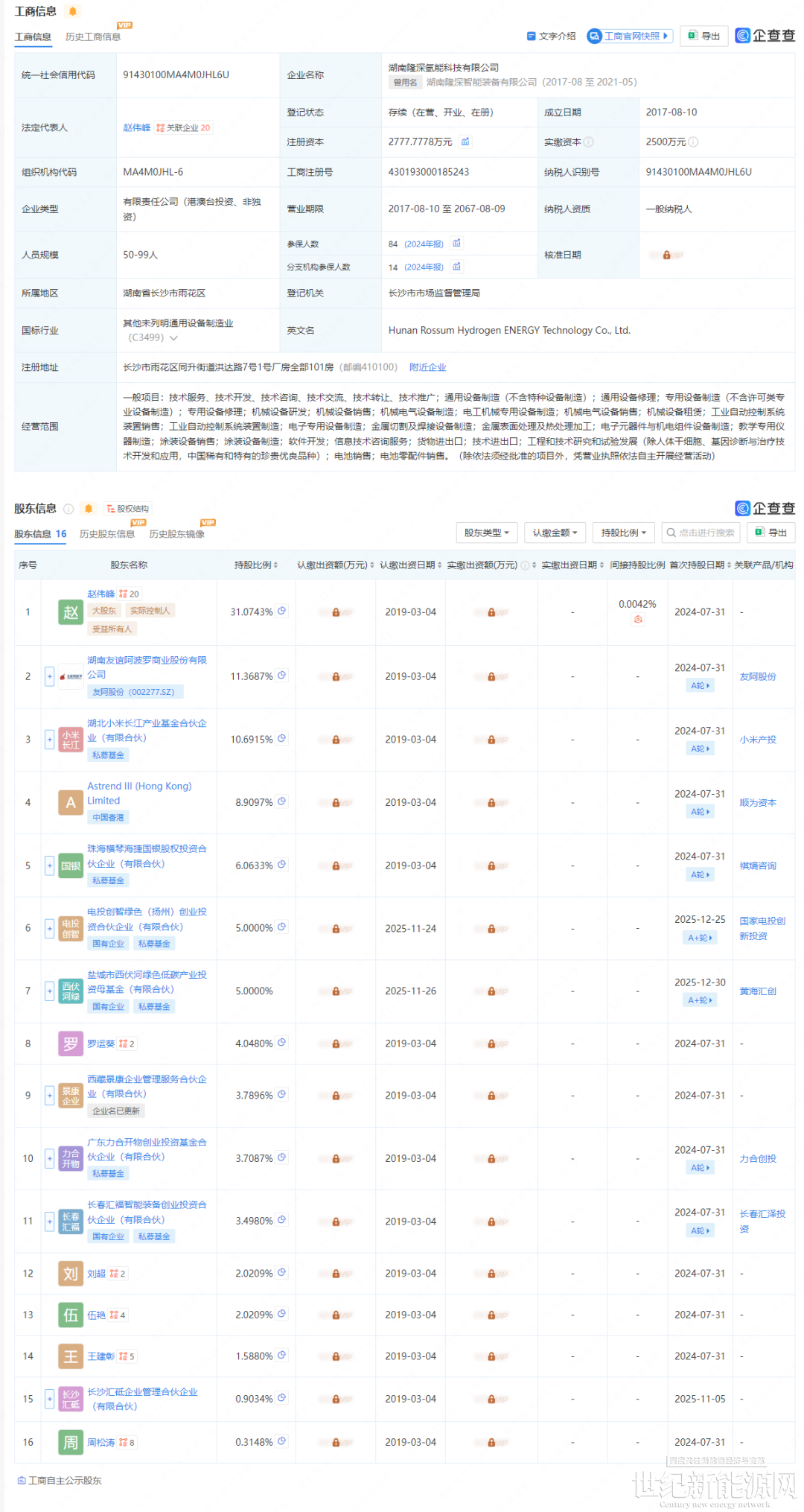The width and height of the screenshot is (804, 1512).
Task: Open the 股东类型 filter dropdown
Action: 486,533
